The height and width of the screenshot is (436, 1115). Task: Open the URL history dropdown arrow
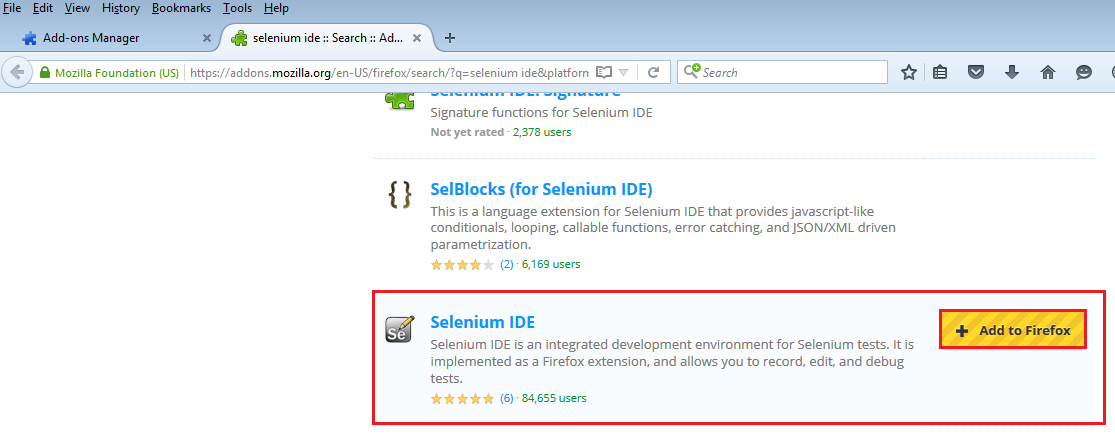624,73
